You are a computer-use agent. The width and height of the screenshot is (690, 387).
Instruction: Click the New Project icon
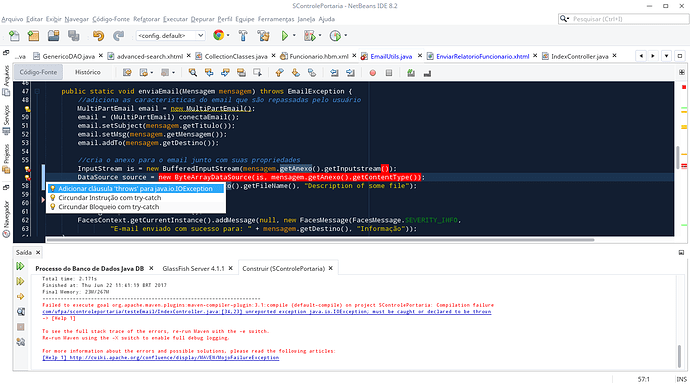33,36
